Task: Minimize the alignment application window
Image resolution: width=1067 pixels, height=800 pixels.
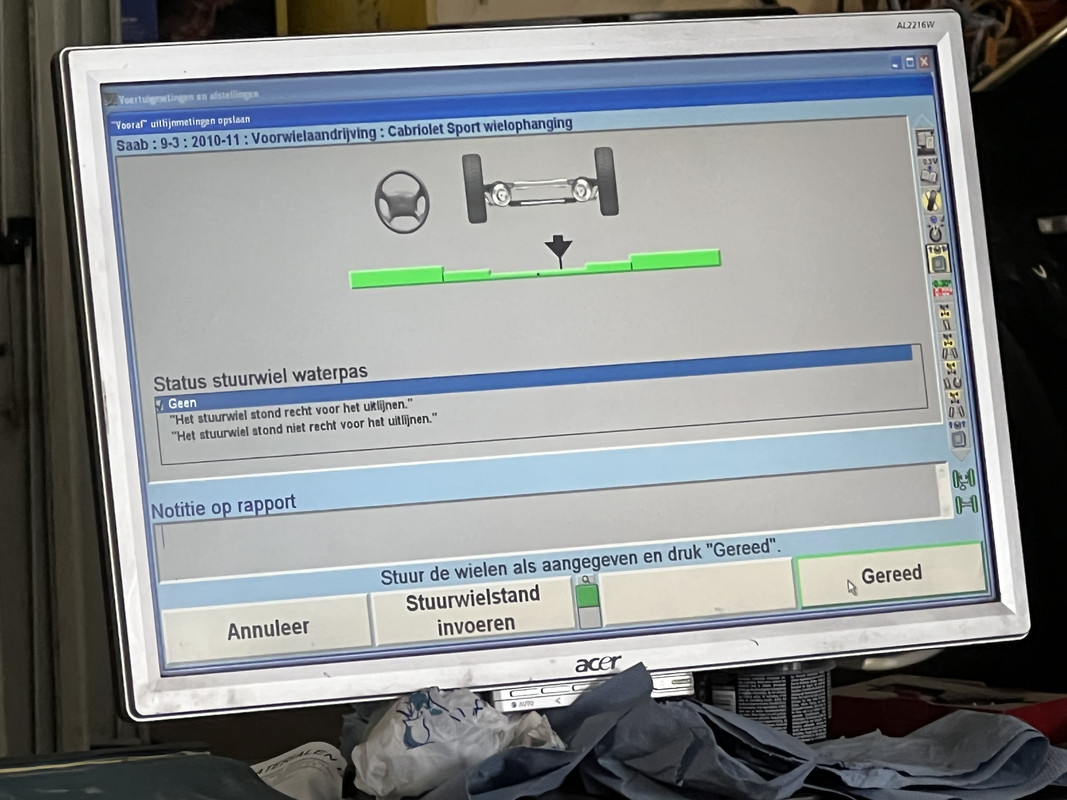Action: point(896,64)
